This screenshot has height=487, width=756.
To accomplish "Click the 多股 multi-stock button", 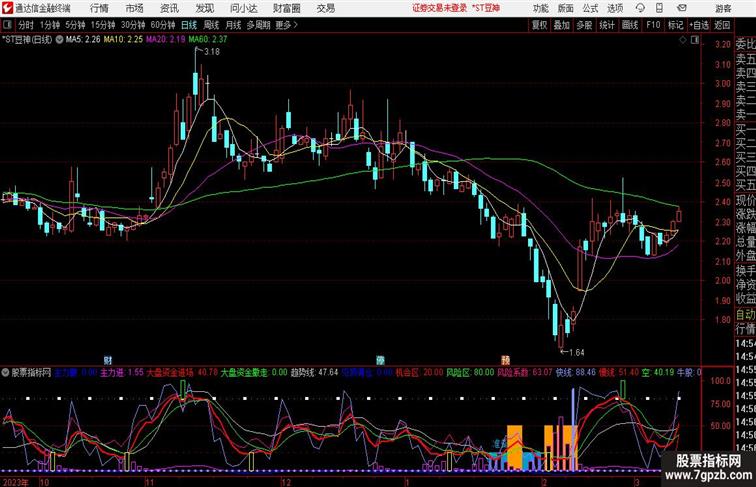I will point(584,25).
